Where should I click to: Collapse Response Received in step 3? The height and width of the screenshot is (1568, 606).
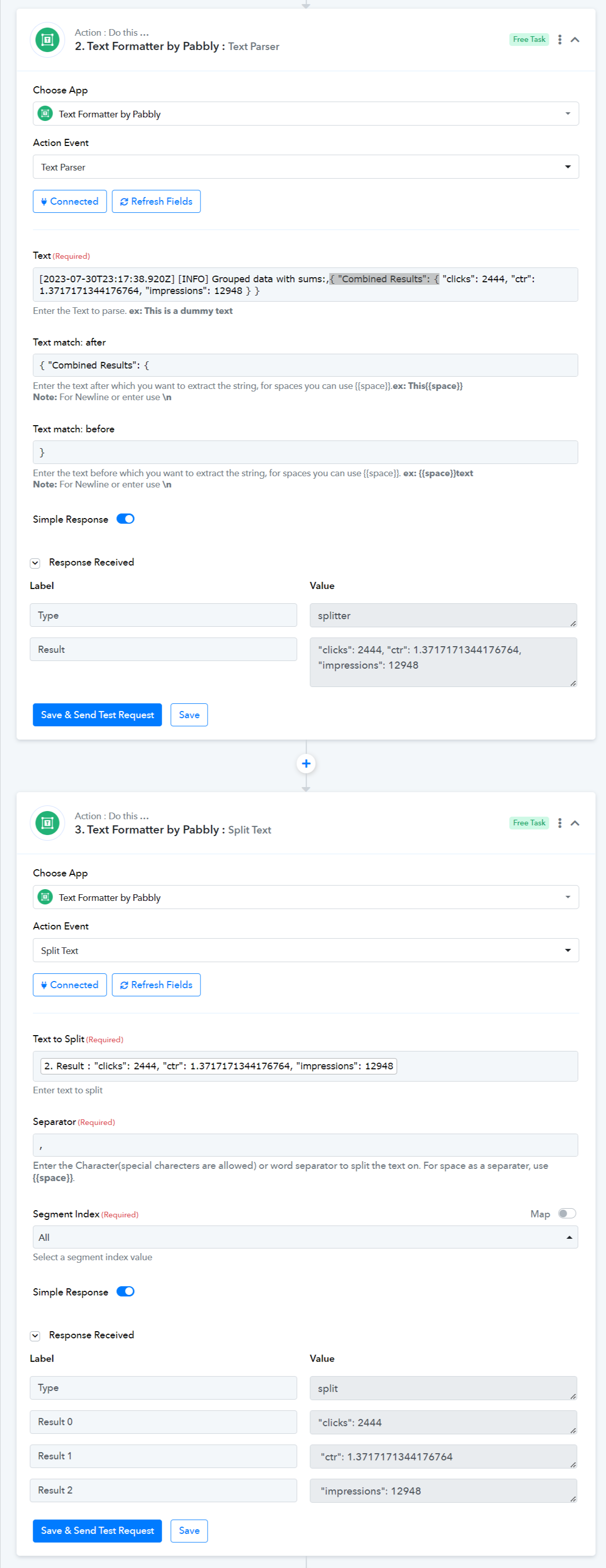(x=35, y=1335)
